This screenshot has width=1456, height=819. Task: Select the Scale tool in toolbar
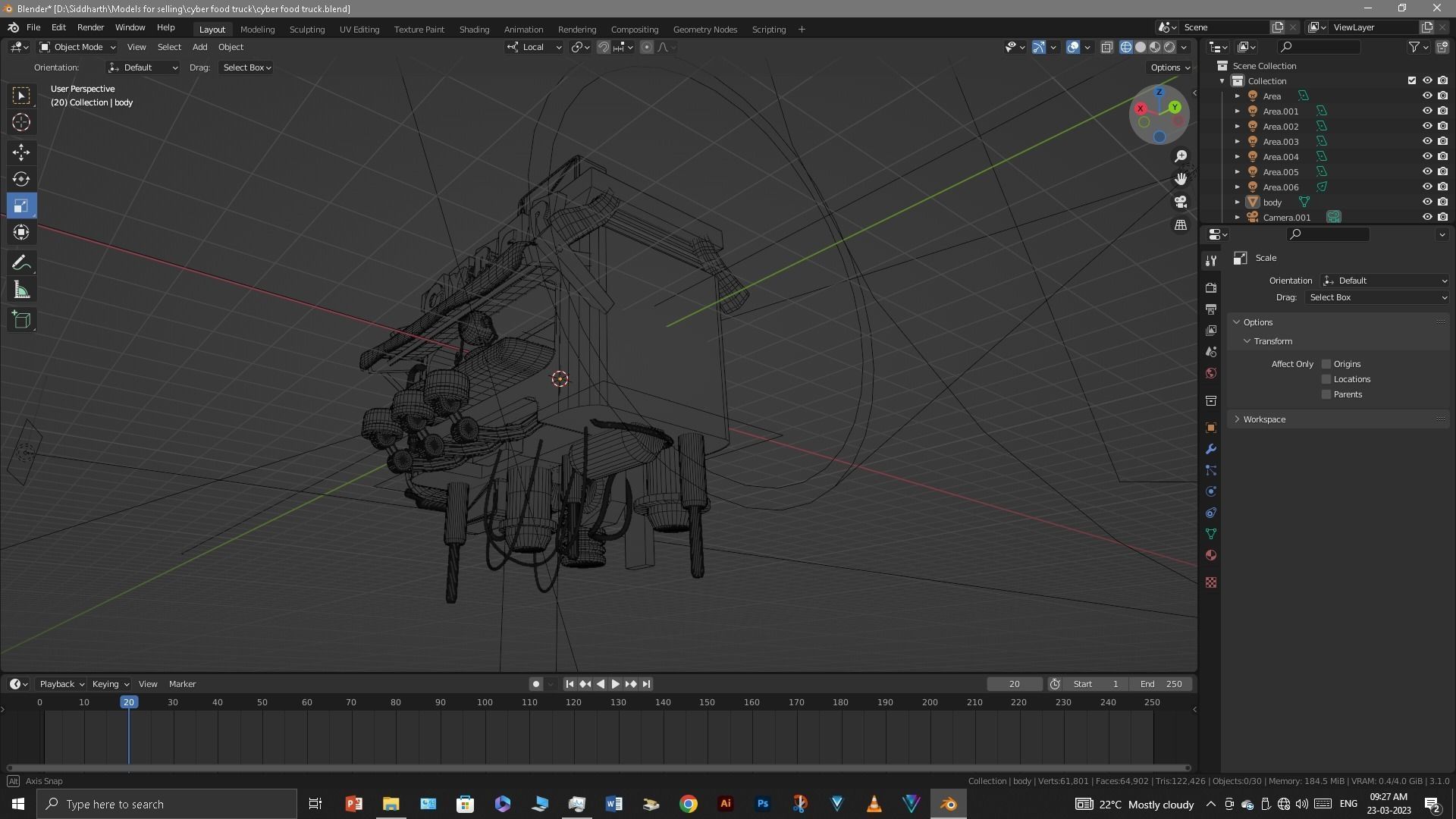tap(21, 206)
